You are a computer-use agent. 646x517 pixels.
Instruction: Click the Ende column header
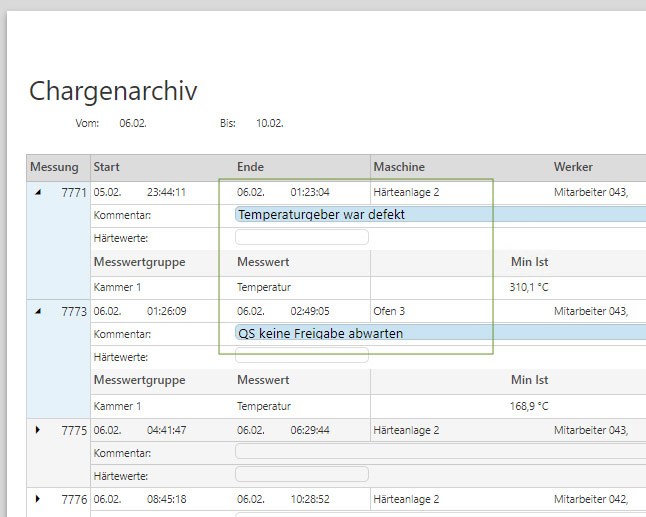click(250, 167)
